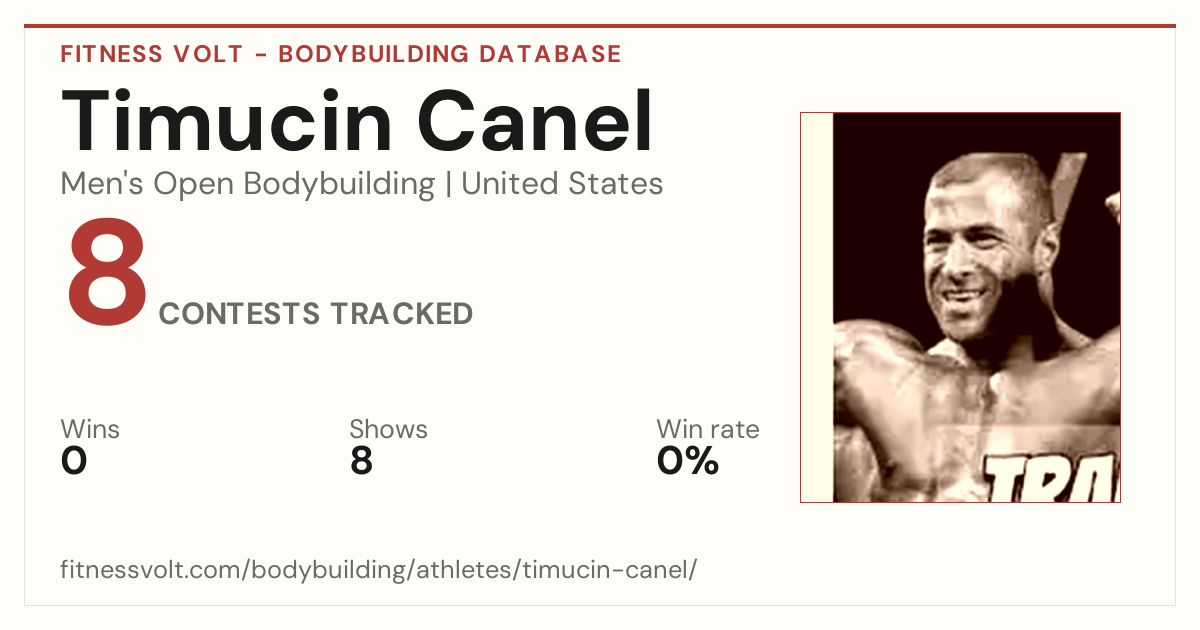Click the Shows value 8

pyautogui.click(x=361, y=461)
